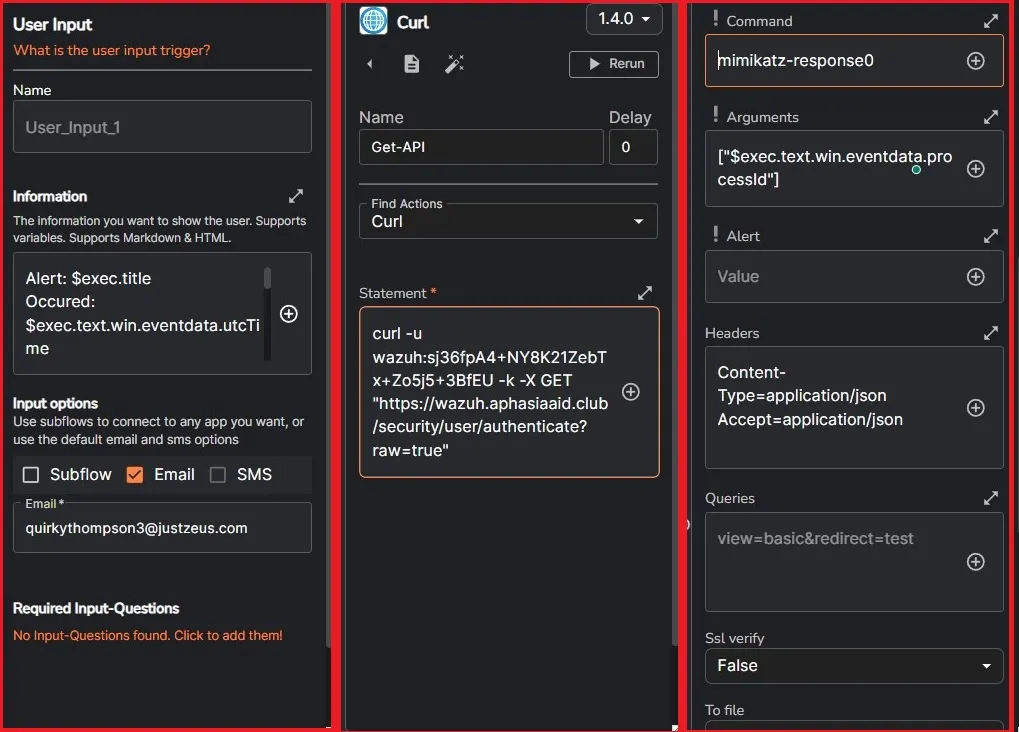Click plus icon in Command field
Viewport: 1019px width, 732px height.
pos(976,61)
